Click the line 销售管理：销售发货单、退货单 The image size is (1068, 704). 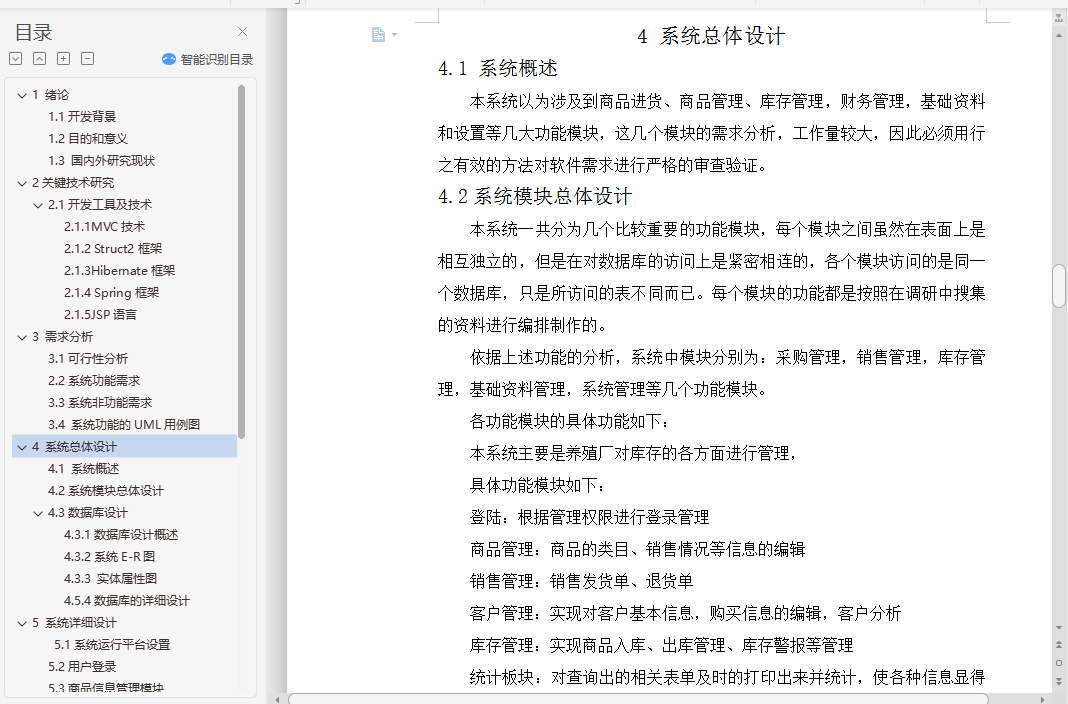pyautogui.click(x=582, y=581)
